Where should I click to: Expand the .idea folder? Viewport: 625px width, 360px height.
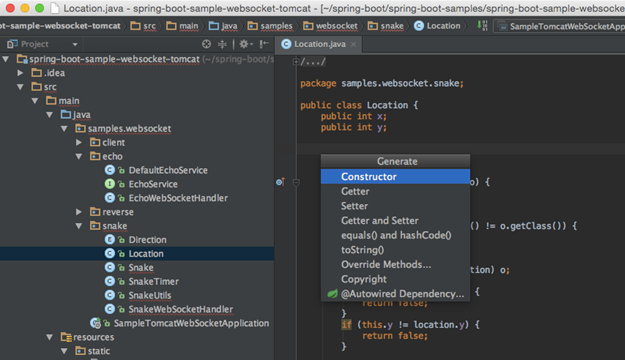tap(20, 73)
